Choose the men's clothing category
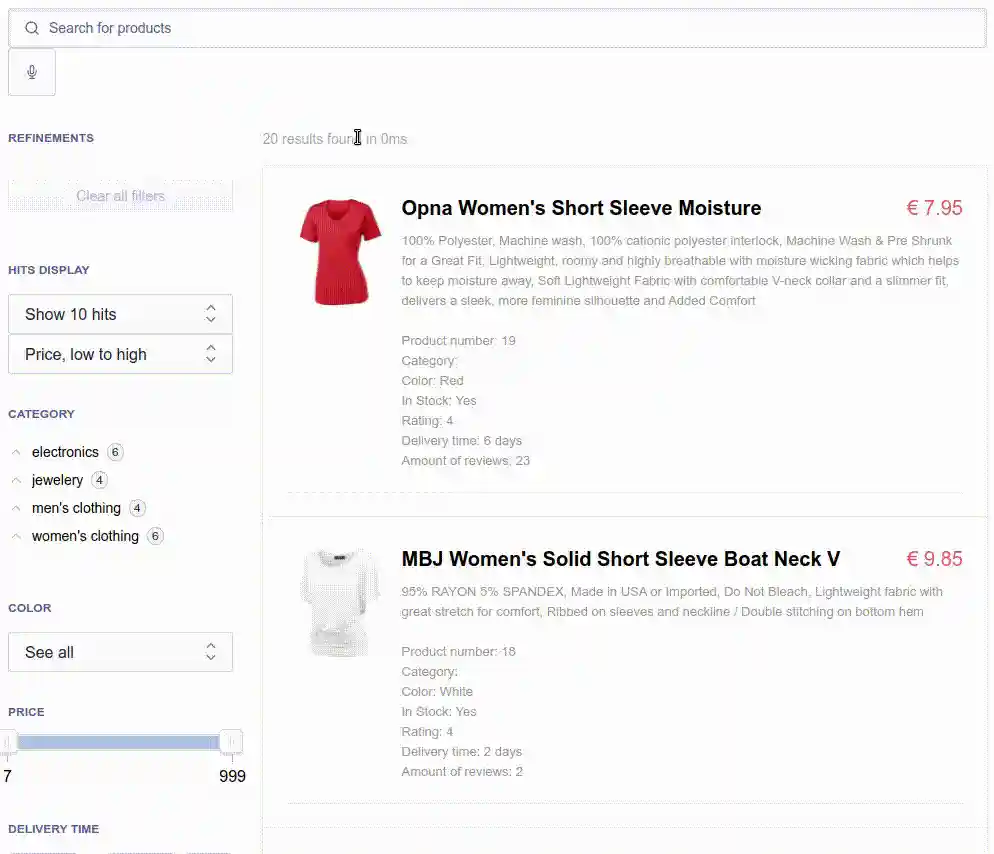This screenshot has height=854, width=994. point(76,508)
